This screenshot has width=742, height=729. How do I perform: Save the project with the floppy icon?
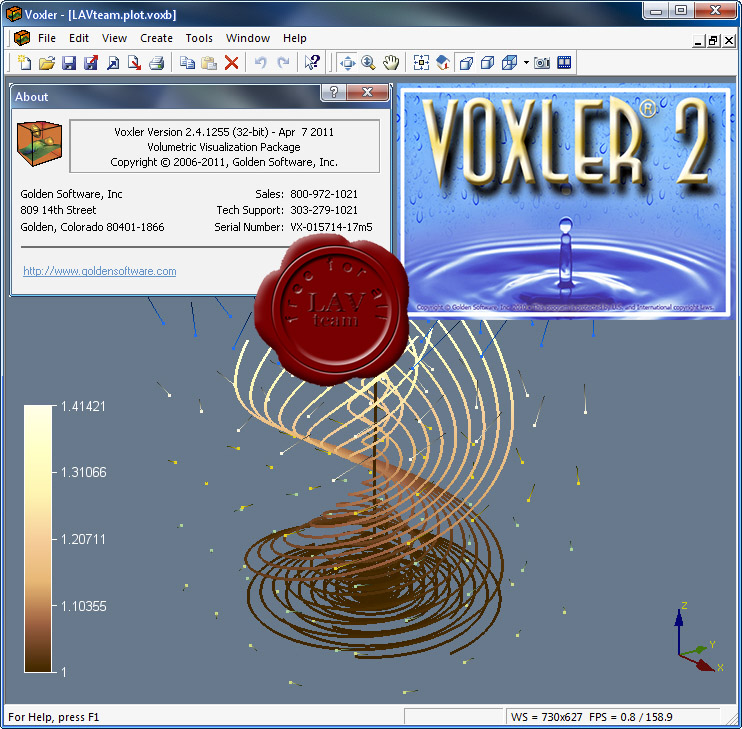pos(69,62)
